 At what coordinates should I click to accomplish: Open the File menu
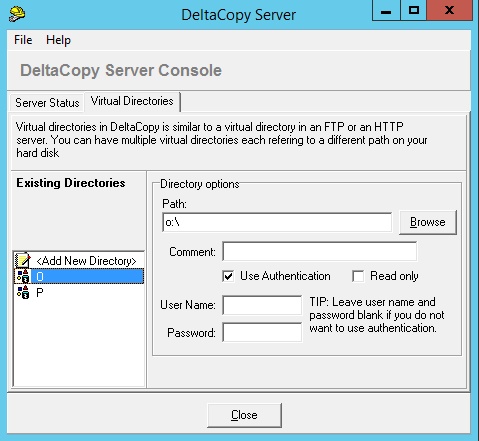click(x=23, y=40)
